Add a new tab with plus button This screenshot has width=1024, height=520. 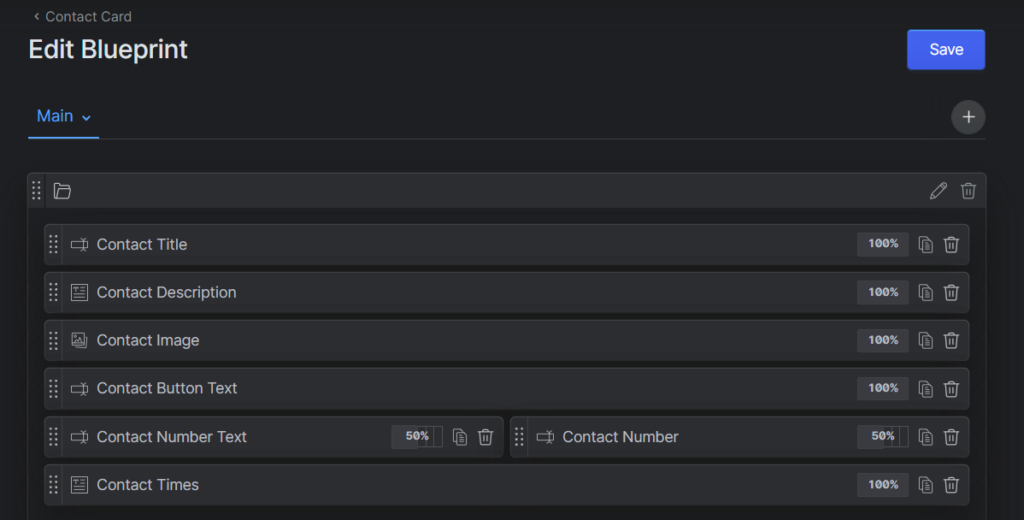[968, 117]
